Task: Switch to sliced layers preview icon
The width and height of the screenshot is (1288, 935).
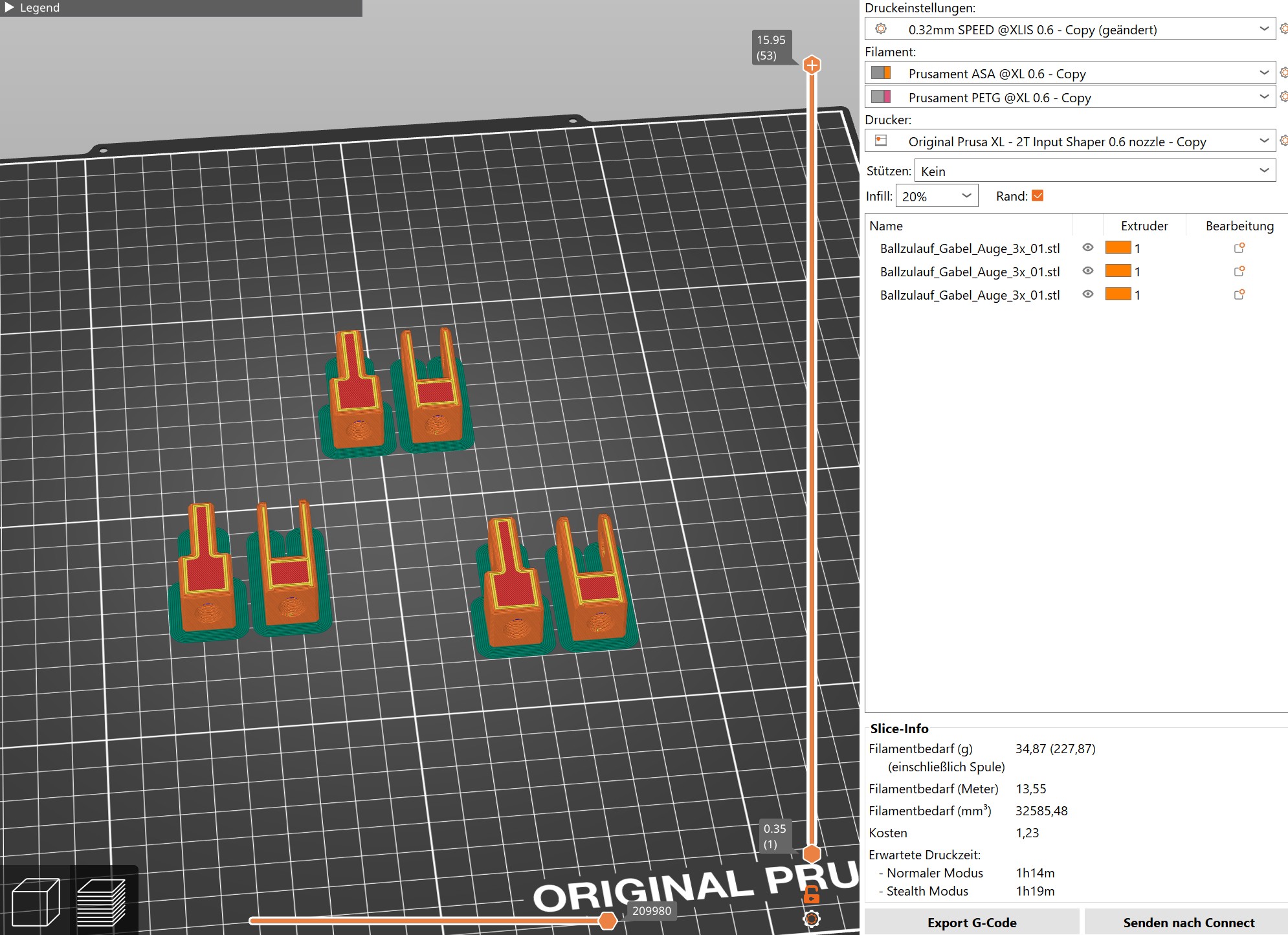Action: coord(102,901)
